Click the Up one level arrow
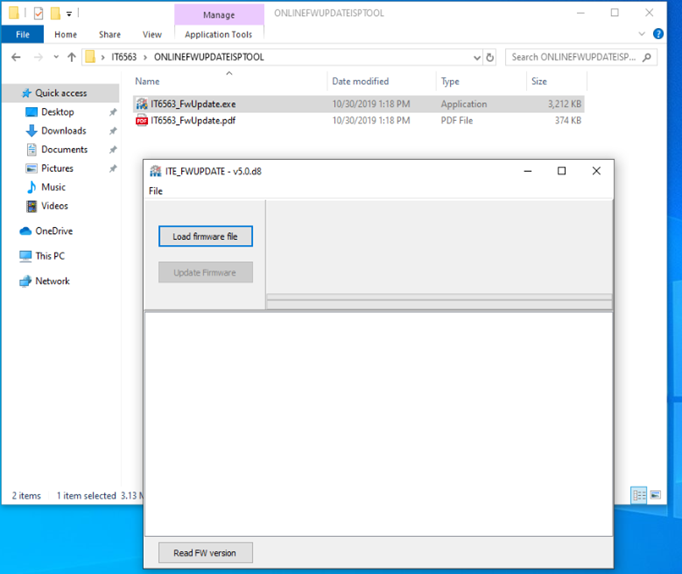The height and width of the screenshot is (574, 682). pos(71,57)
